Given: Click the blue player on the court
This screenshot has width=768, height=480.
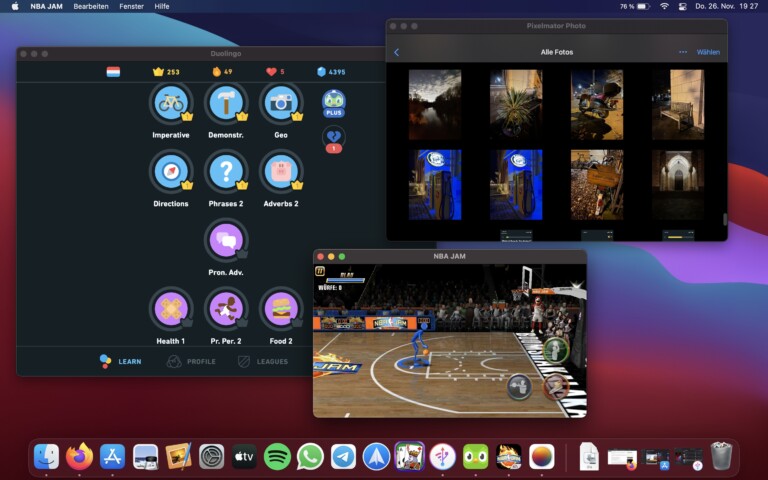Looking at the screenshot, I should (418, 344).
